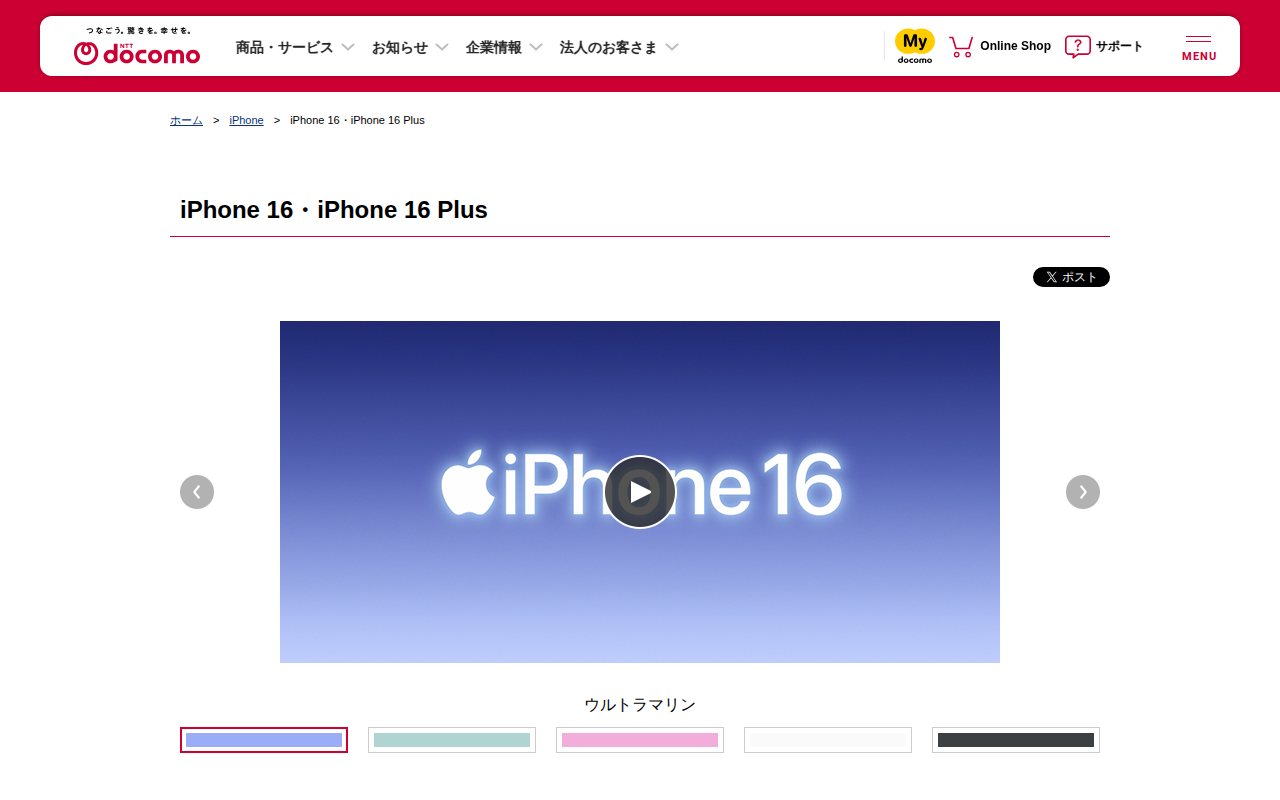Expand 商品・サービス dropdown menu

click(295, 47)
